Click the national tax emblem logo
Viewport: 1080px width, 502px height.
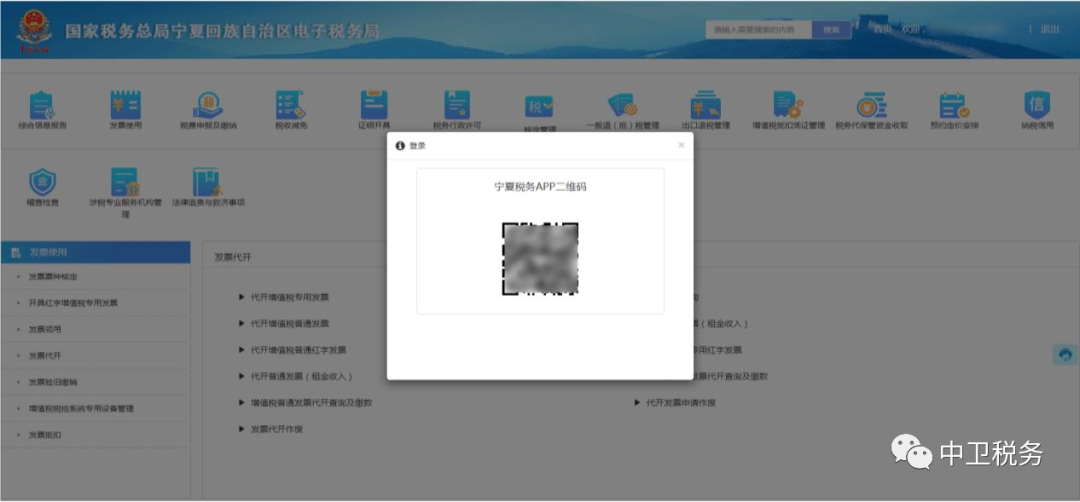[34, 31]
